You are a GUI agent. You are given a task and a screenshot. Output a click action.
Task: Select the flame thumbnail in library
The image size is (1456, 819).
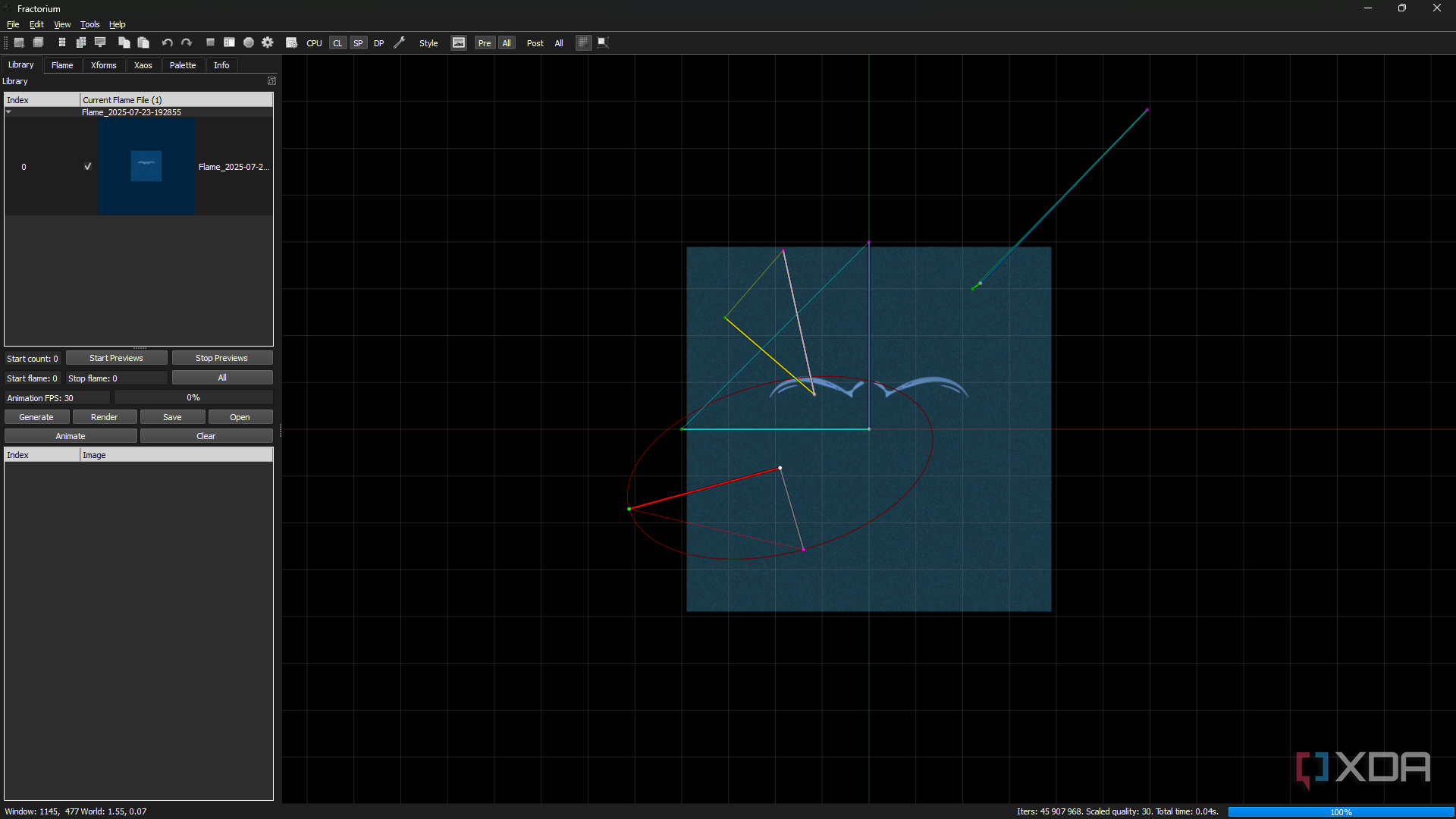pos(146,166)
